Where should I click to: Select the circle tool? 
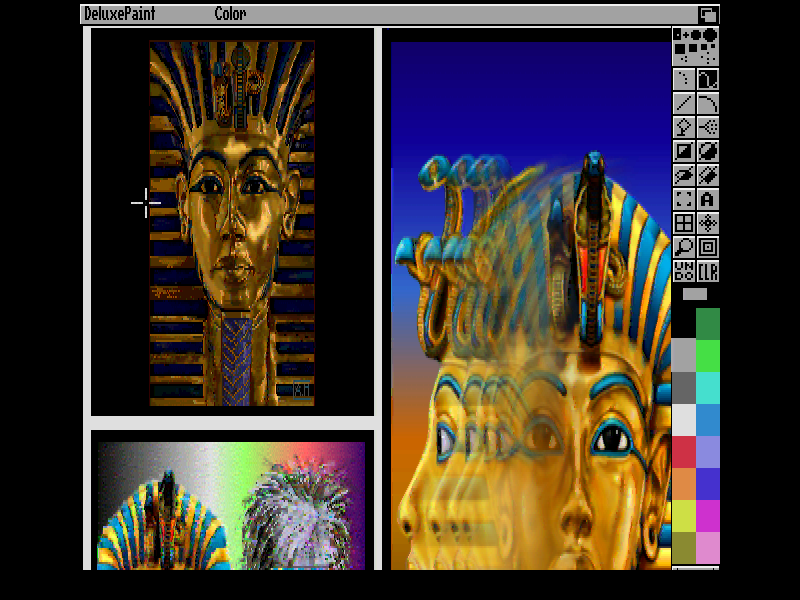coord(708,151)
